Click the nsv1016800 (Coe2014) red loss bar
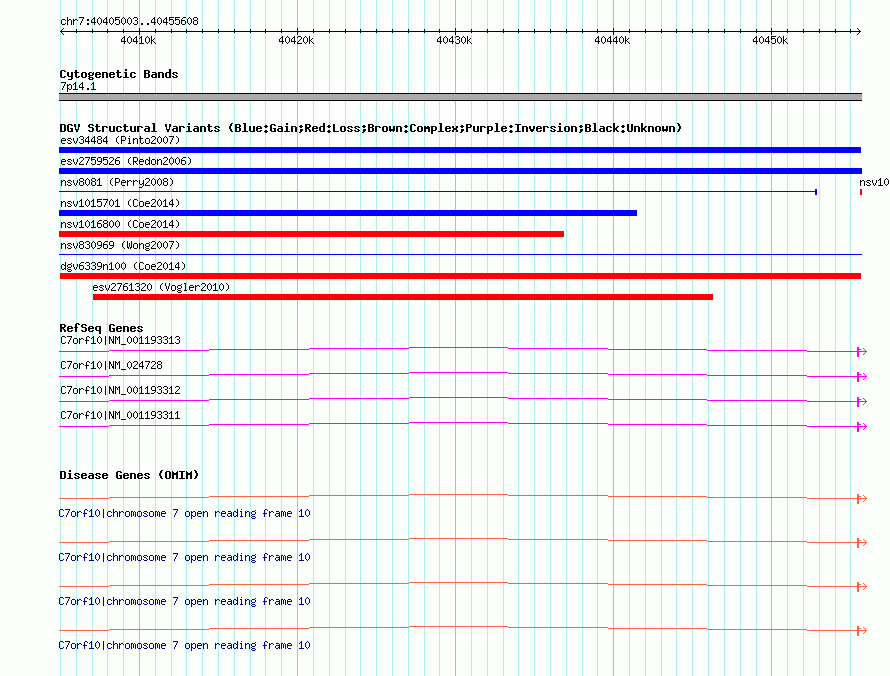Screen dimensions: 890x676 point(312,234)
